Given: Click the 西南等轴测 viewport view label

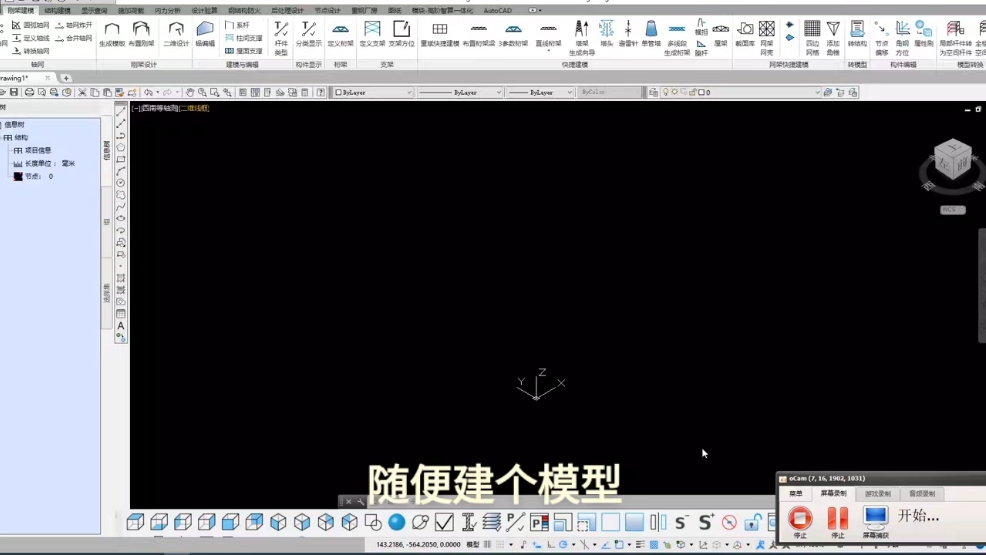Looking at the screenshot, I should (x=160, y=108).
